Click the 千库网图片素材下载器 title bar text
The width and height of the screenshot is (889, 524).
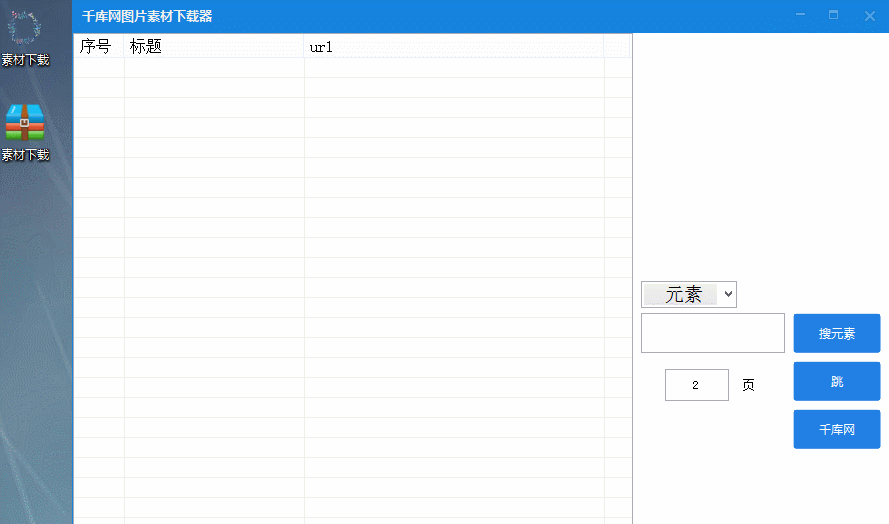[x=147, y=16]
